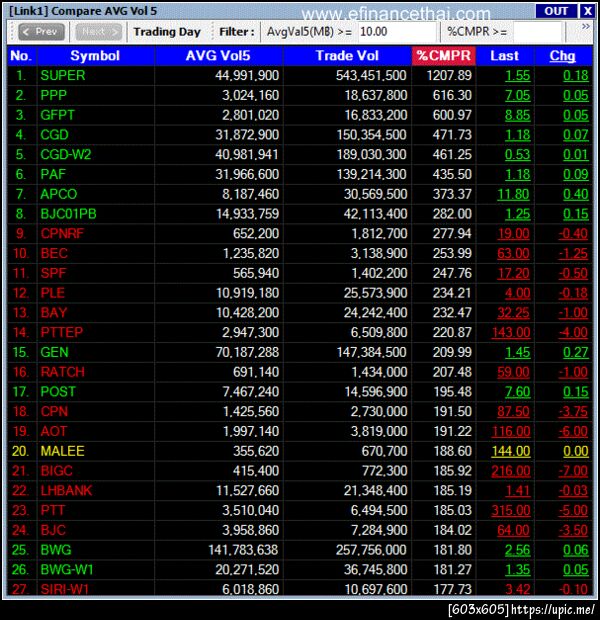Select the CPNRF symbol
Image resolution: width=600 pixels, height=620 pixels.
(62, 234)
